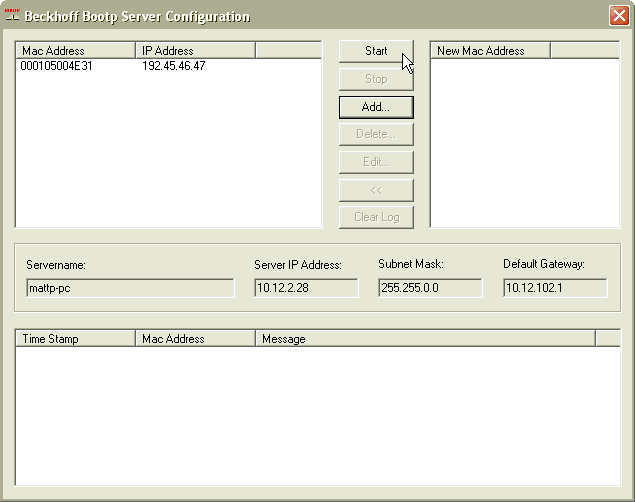Viewport: 635px width, 502px height.
Task: Click the window title text
Action: pos(137,17)
